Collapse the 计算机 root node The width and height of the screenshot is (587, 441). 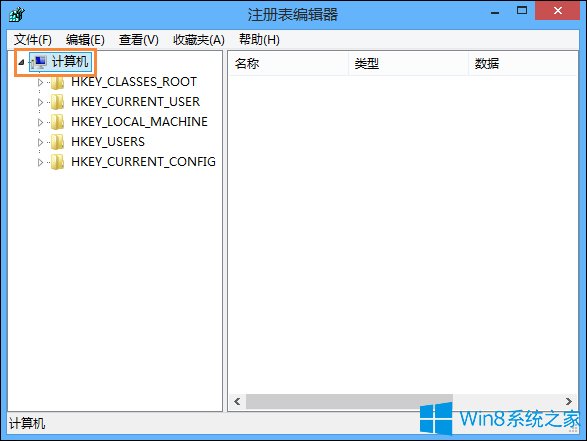[21, 62]
